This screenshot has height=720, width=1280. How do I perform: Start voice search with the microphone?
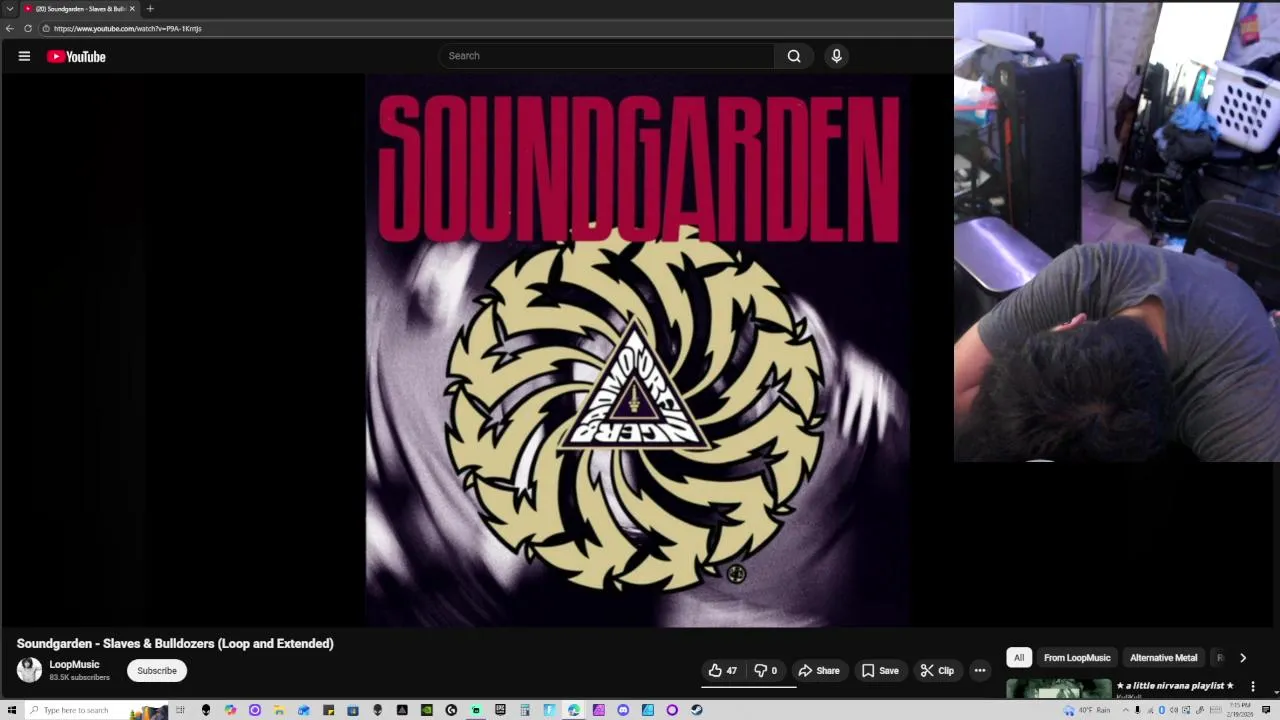pos(837,56)
